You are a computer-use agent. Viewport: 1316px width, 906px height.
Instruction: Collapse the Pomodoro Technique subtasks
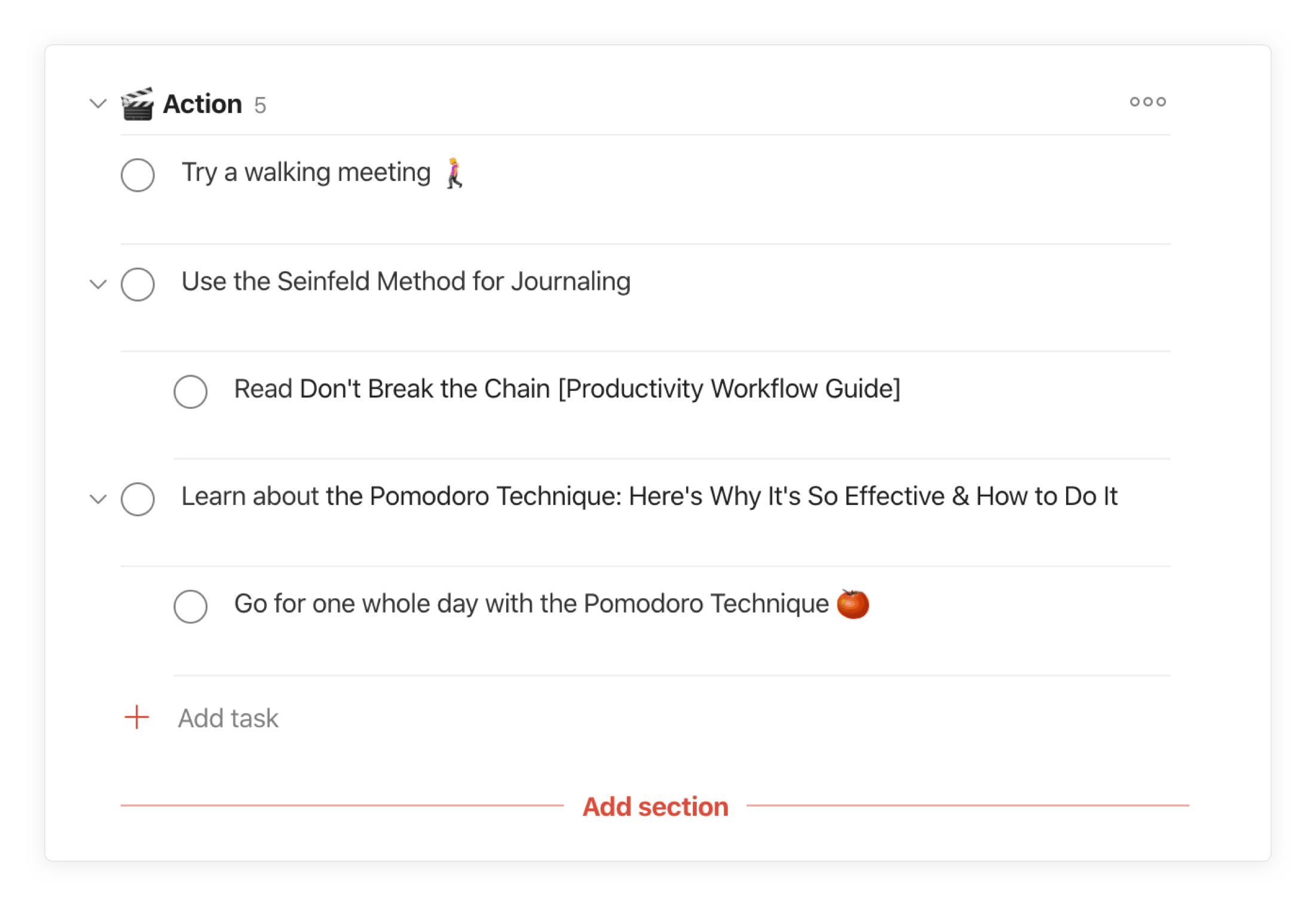(x=98, y=500)
